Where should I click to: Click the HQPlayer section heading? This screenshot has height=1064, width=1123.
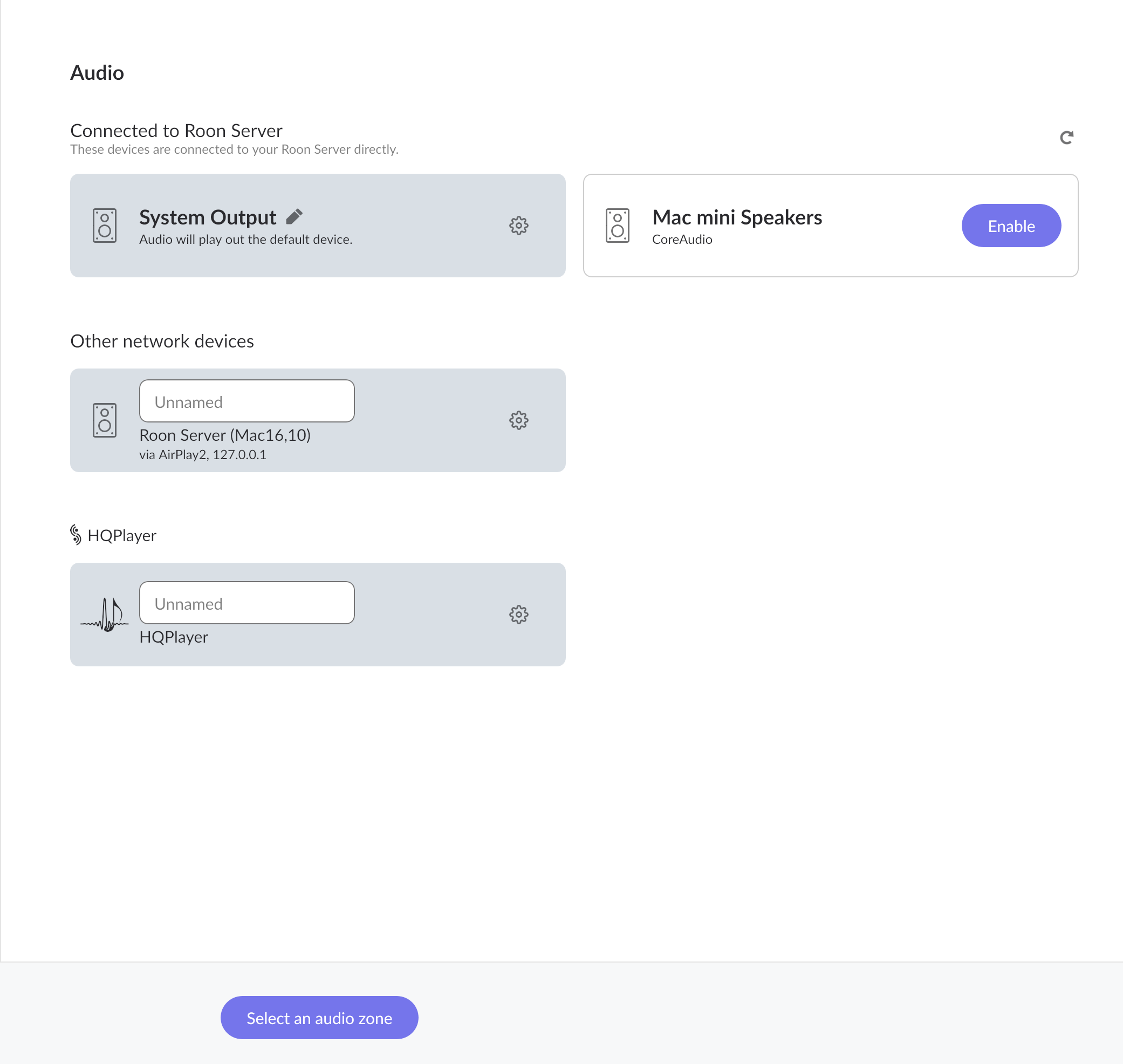point(122,535)
